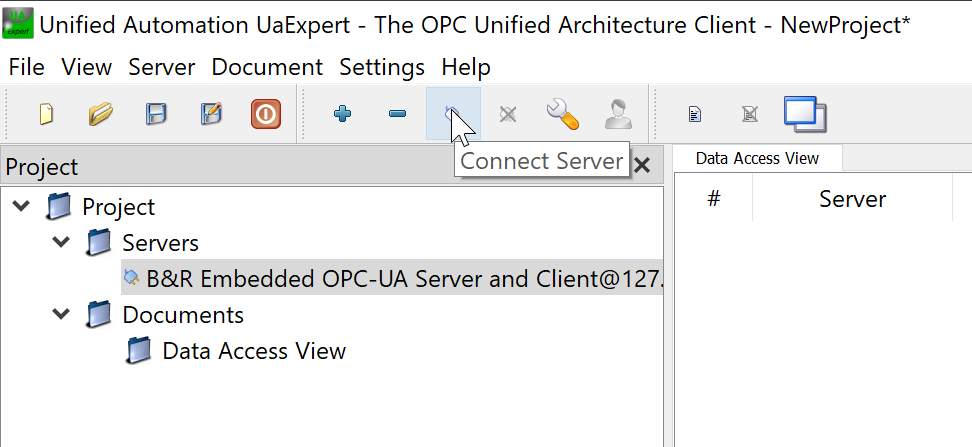Viewport: 972px width, 447px height.
Task: Open the File menu
Action: (x=27, y=67)
